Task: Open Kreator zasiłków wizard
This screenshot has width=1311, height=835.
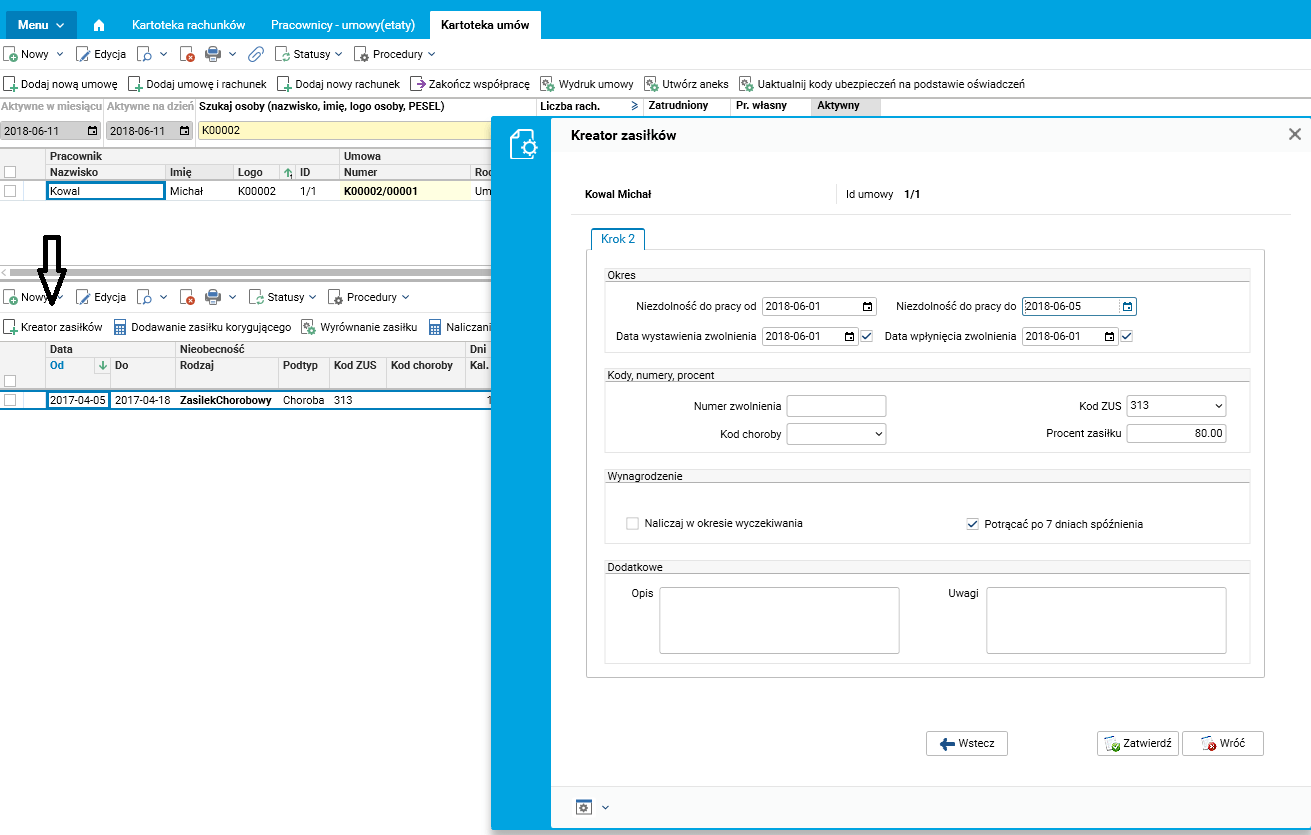Action: click(x=53, y=327)
